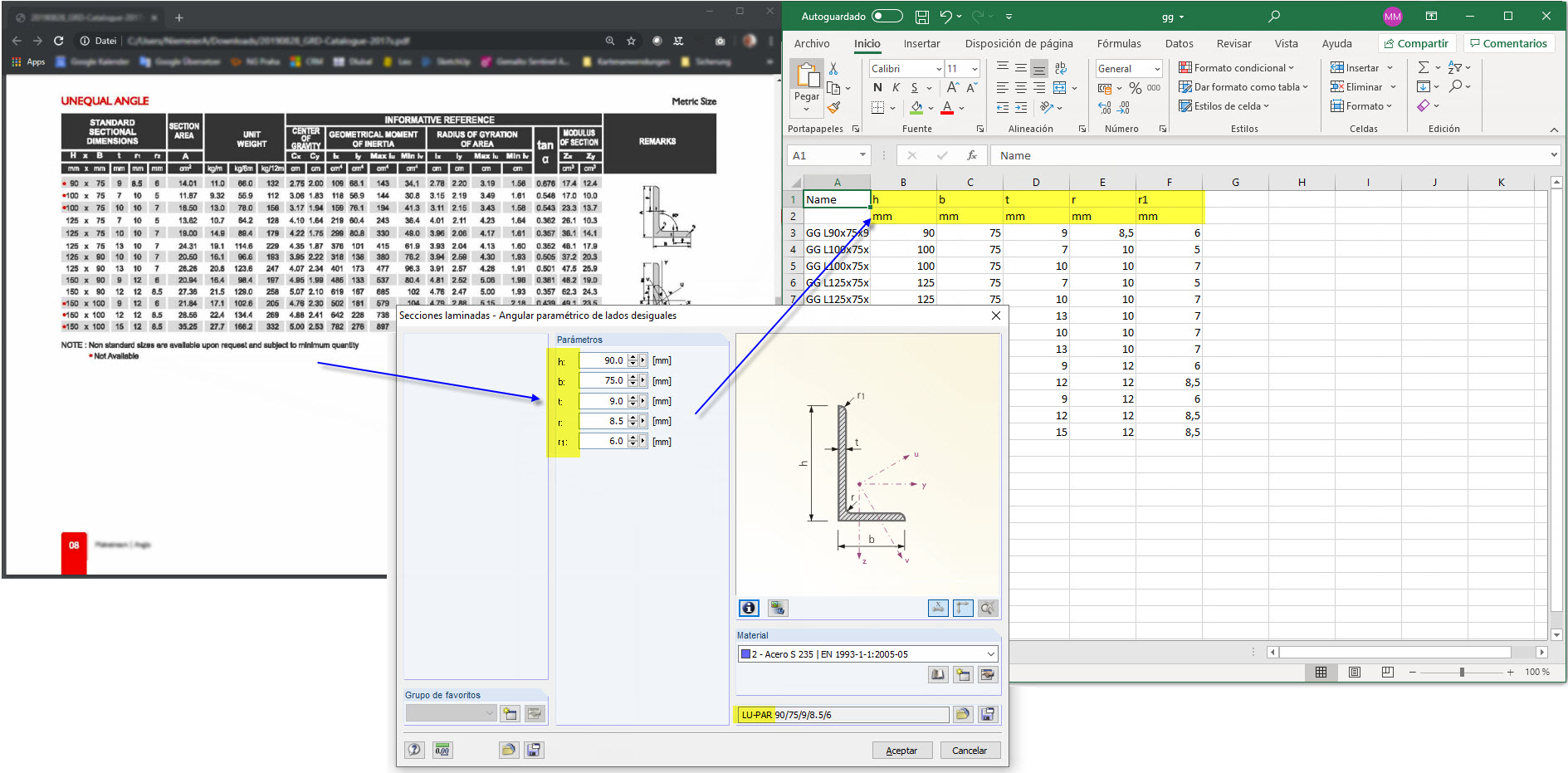Click the Format Painter brush in Excel

click(834, 107)
